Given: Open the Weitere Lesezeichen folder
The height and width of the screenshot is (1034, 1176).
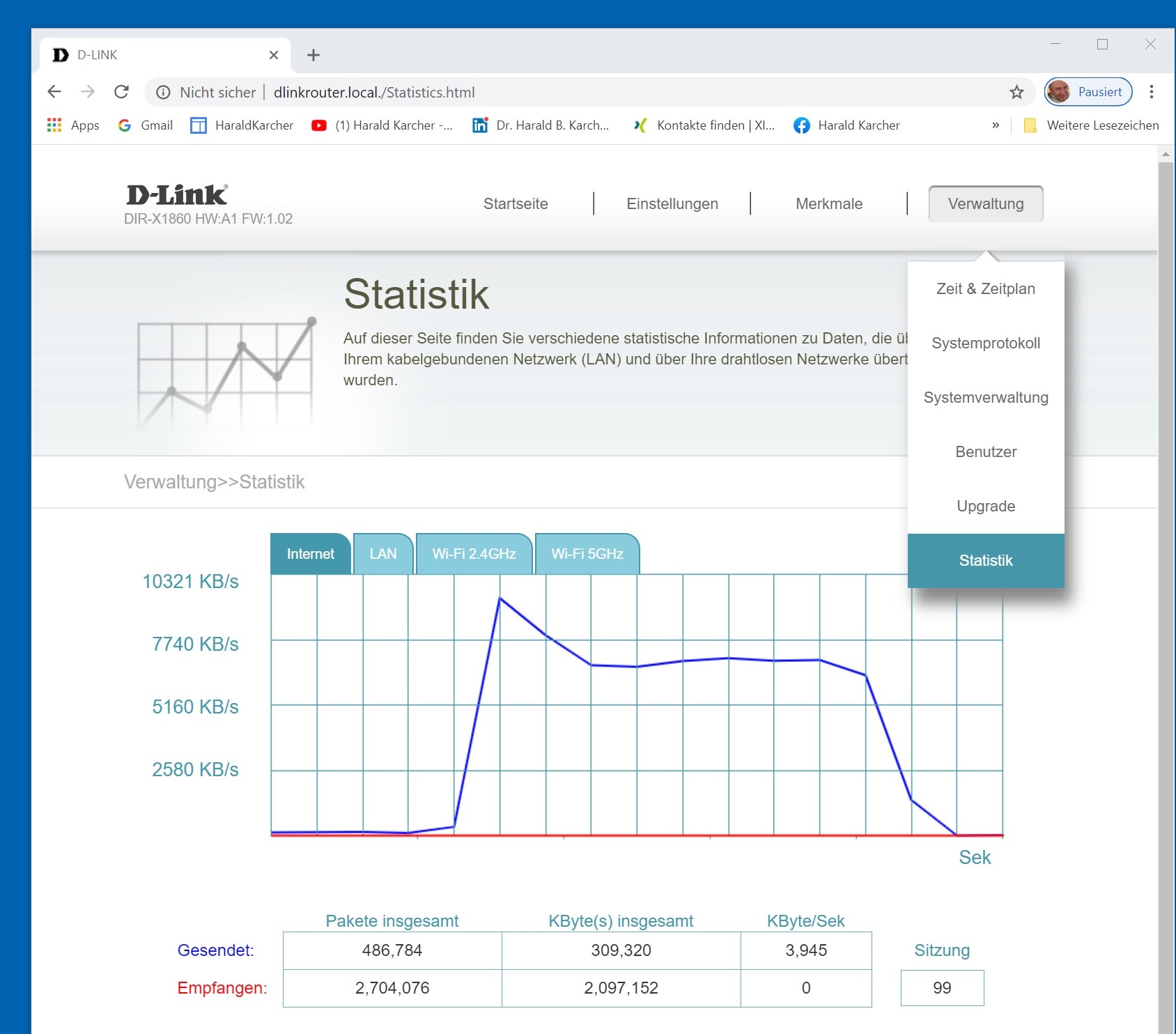Looking at the screenshot, I should click(1091, 125).
